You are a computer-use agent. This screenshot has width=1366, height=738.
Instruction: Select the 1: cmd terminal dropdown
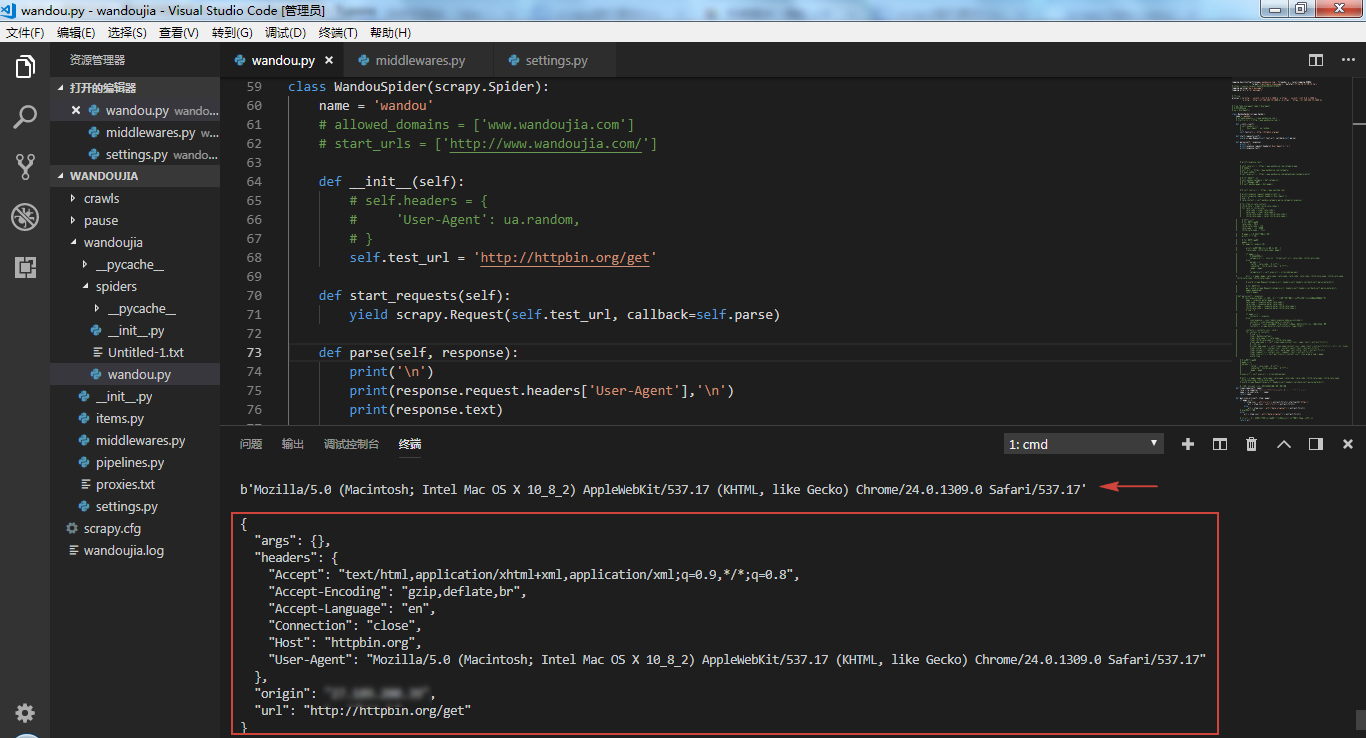pos(1084,444)
